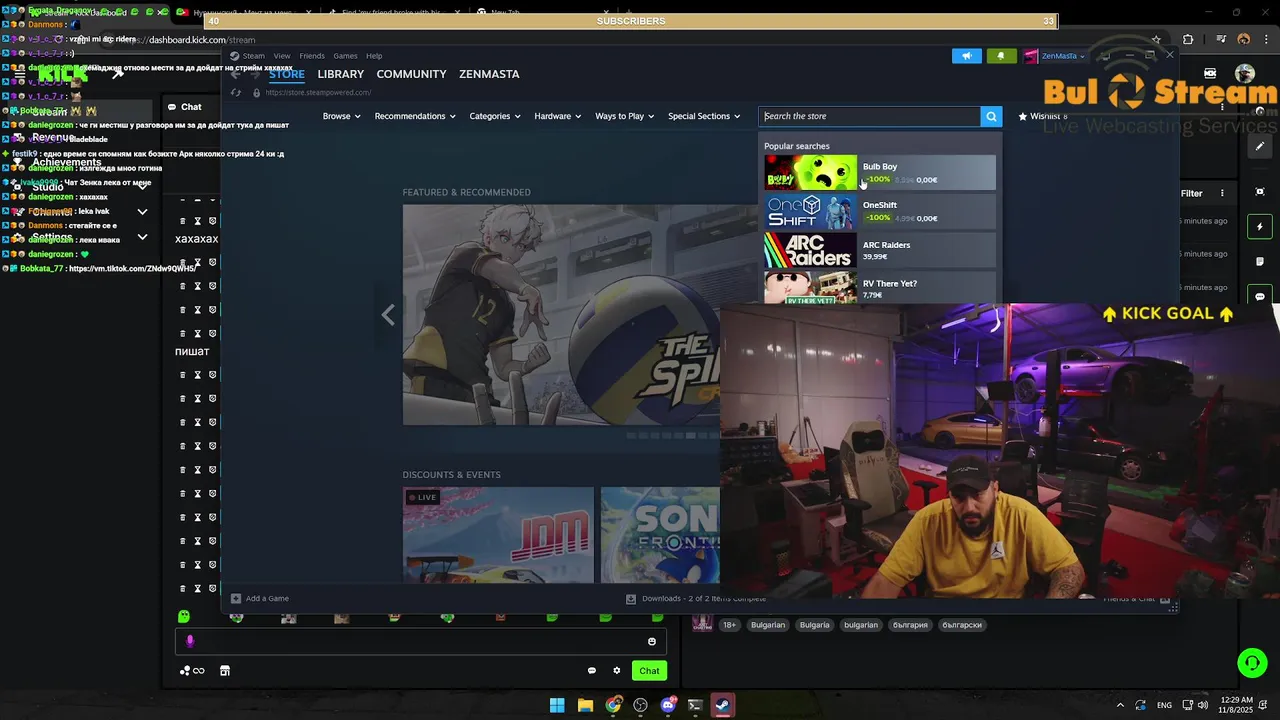The height and width of the screenshot is (720, 1280).
Task: Open Kick chat settings gear icon
Action: click(617, 671)
